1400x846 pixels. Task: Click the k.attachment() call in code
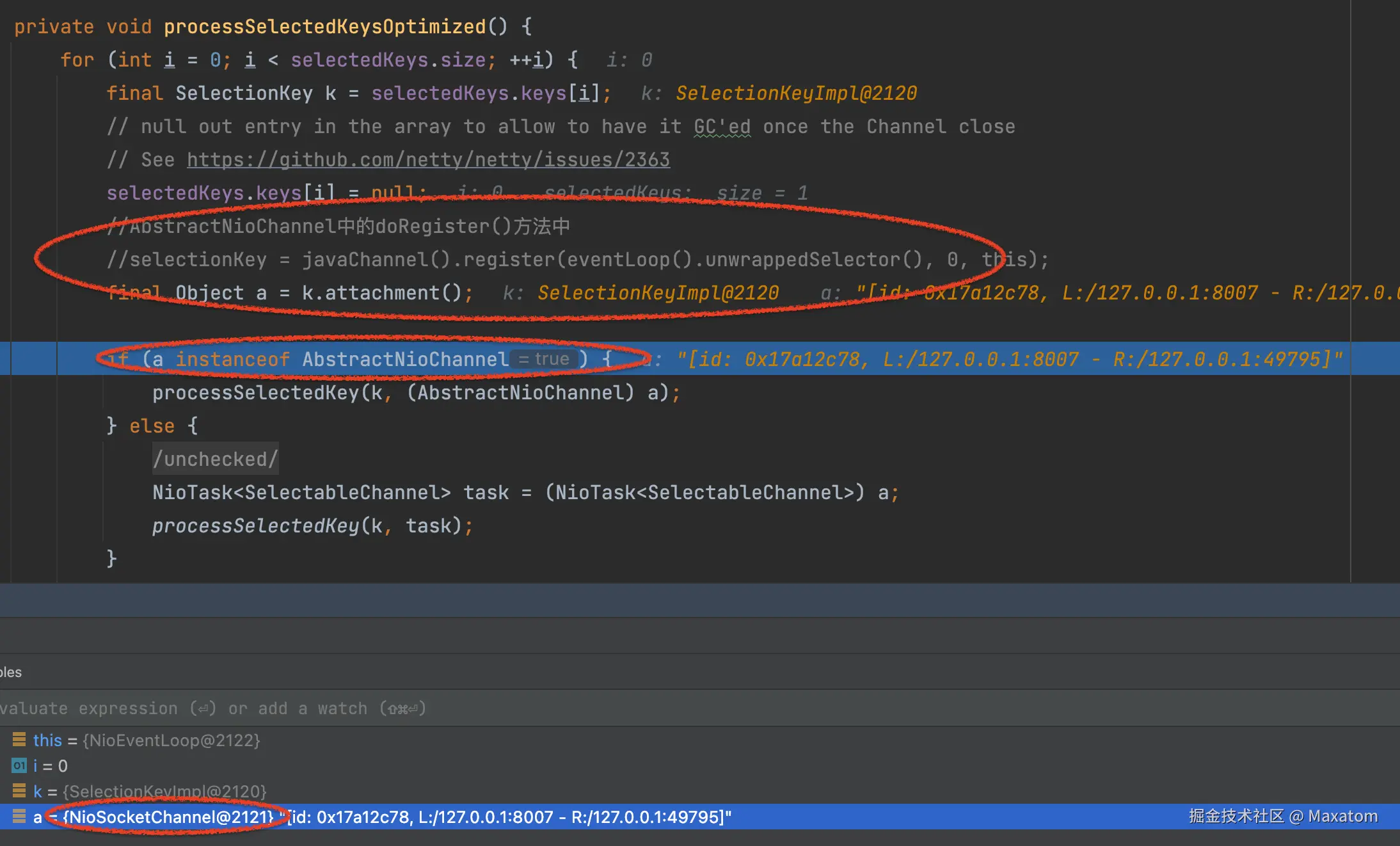point(381,292)
